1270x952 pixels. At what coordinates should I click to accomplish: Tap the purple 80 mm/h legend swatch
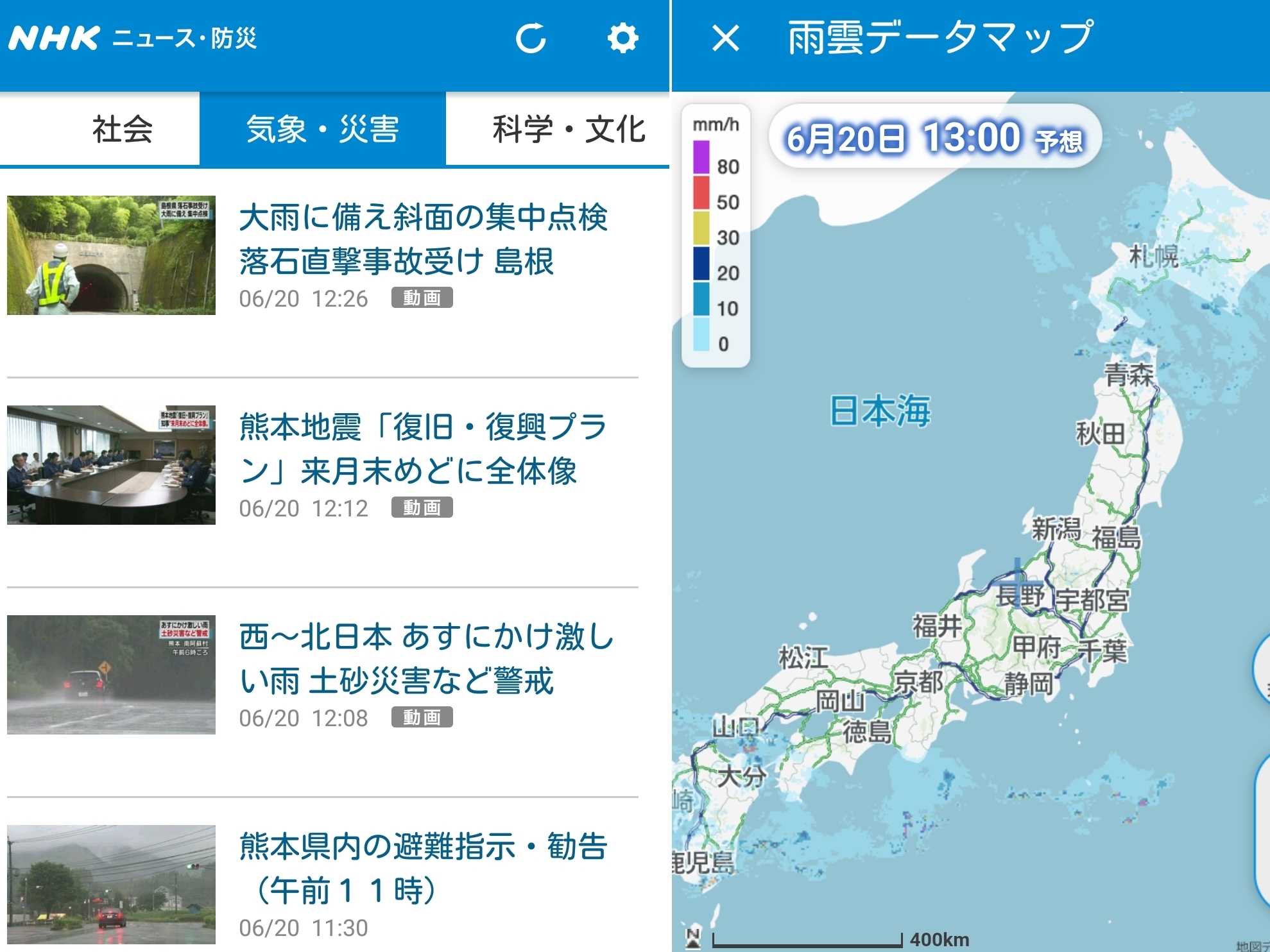(701, 158)
